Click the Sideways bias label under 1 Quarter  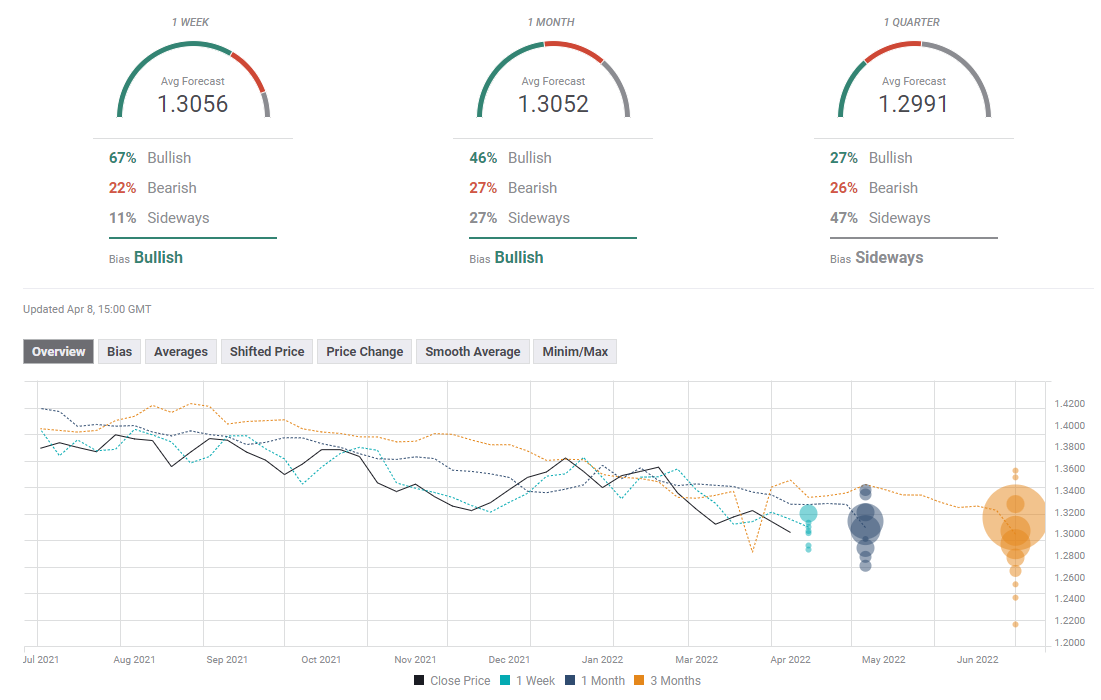click(889, 257)
